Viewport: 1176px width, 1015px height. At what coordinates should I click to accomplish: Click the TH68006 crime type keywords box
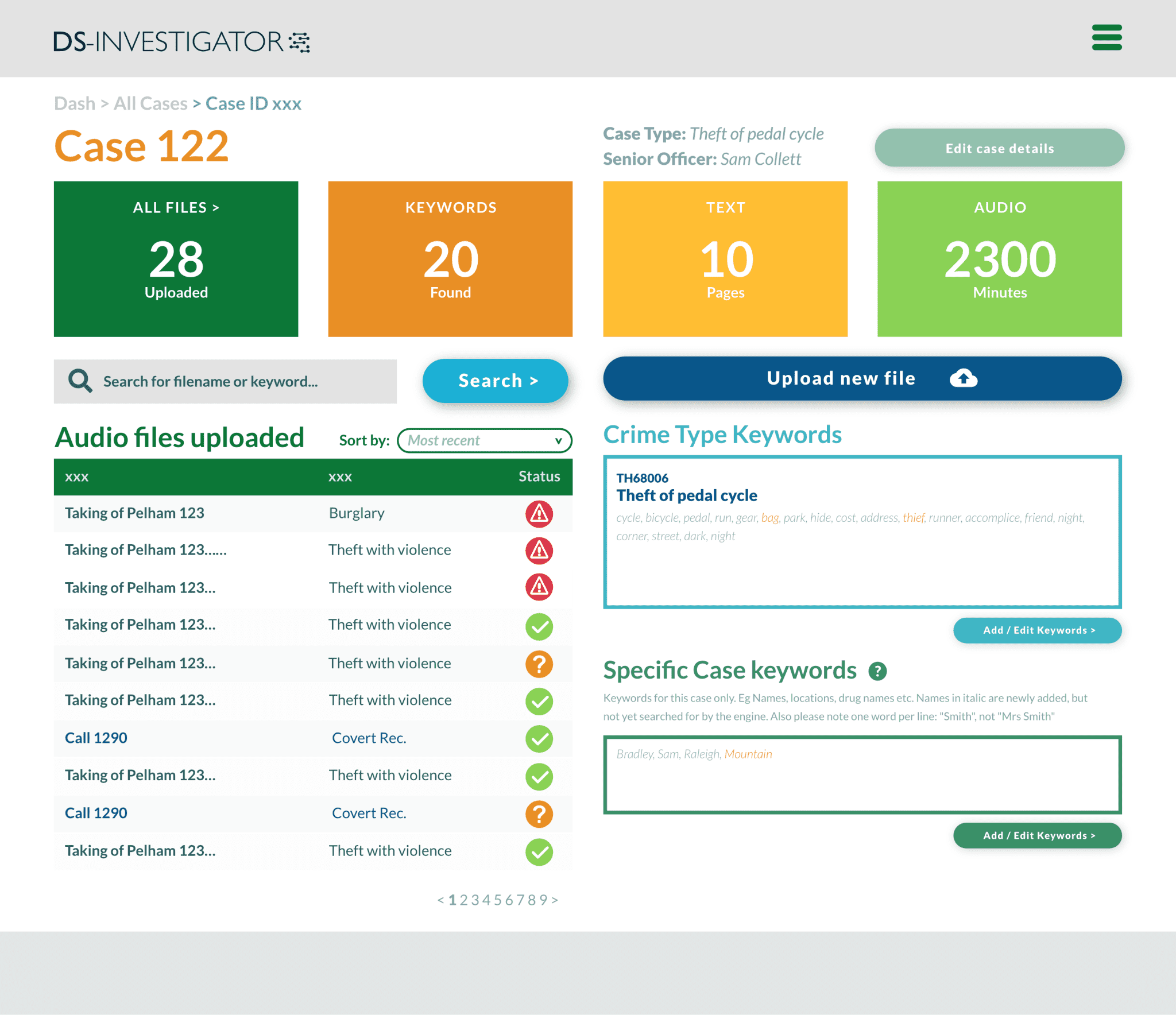click(862, 532)
